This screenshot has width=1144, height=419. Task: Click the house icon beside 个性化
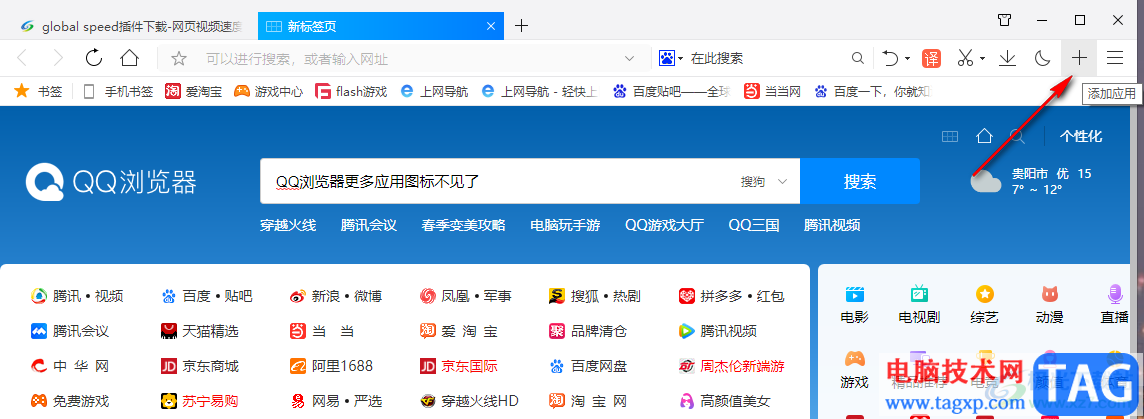(x=984, y=136)
